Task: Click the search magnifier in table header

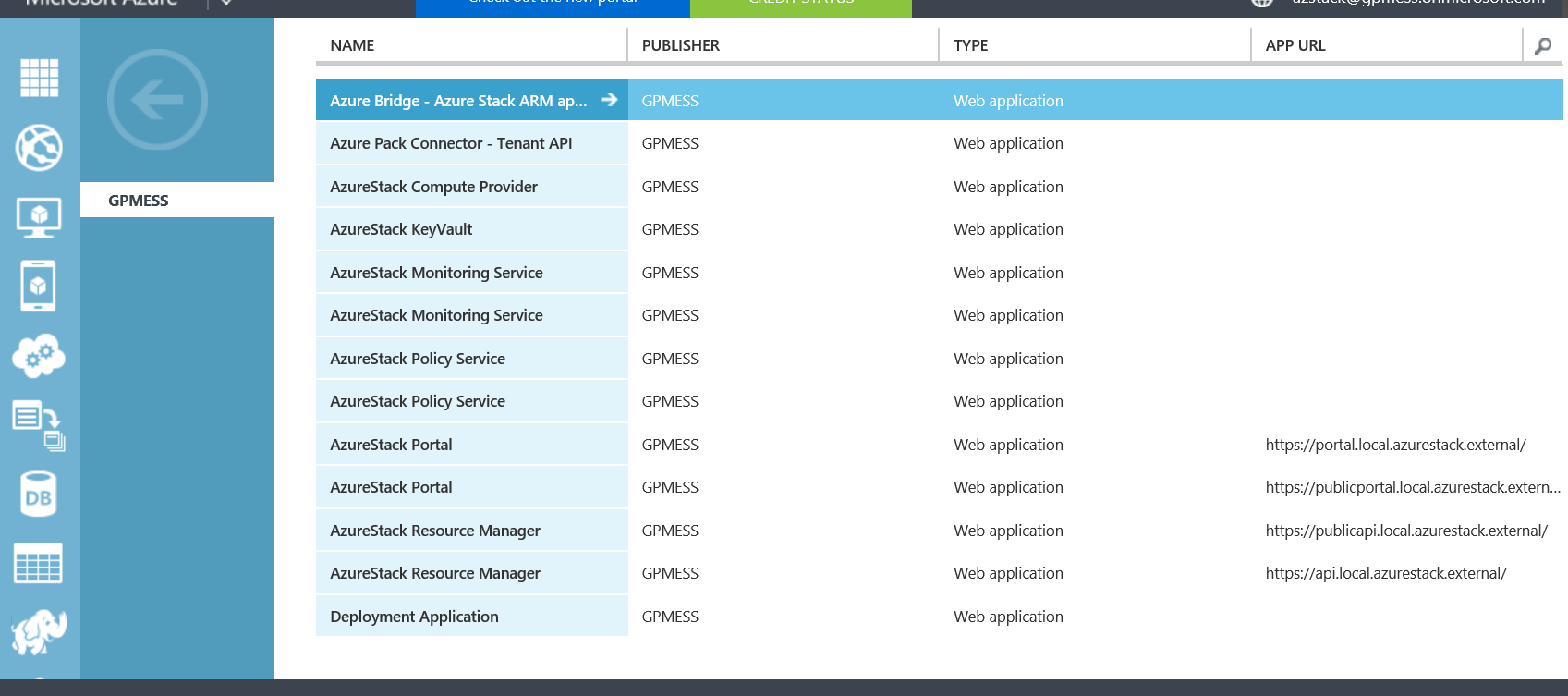Action: pos(1543,45)
